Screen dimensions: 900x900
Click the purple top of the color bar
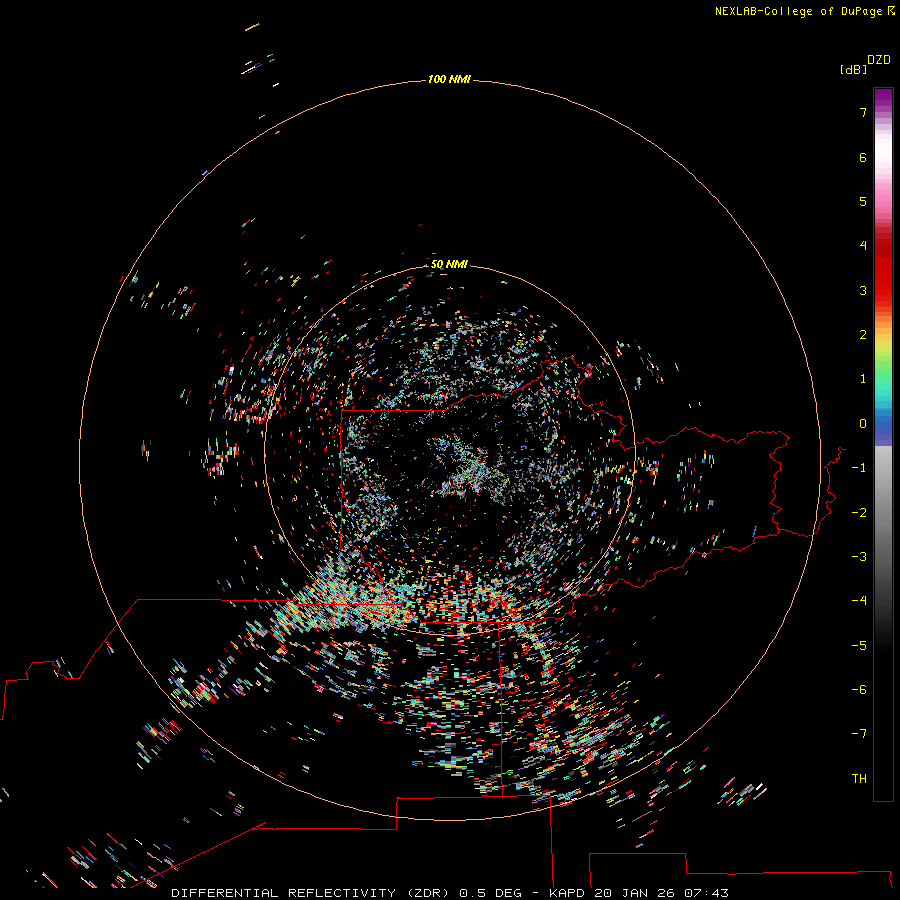click(x=883, y=96)
